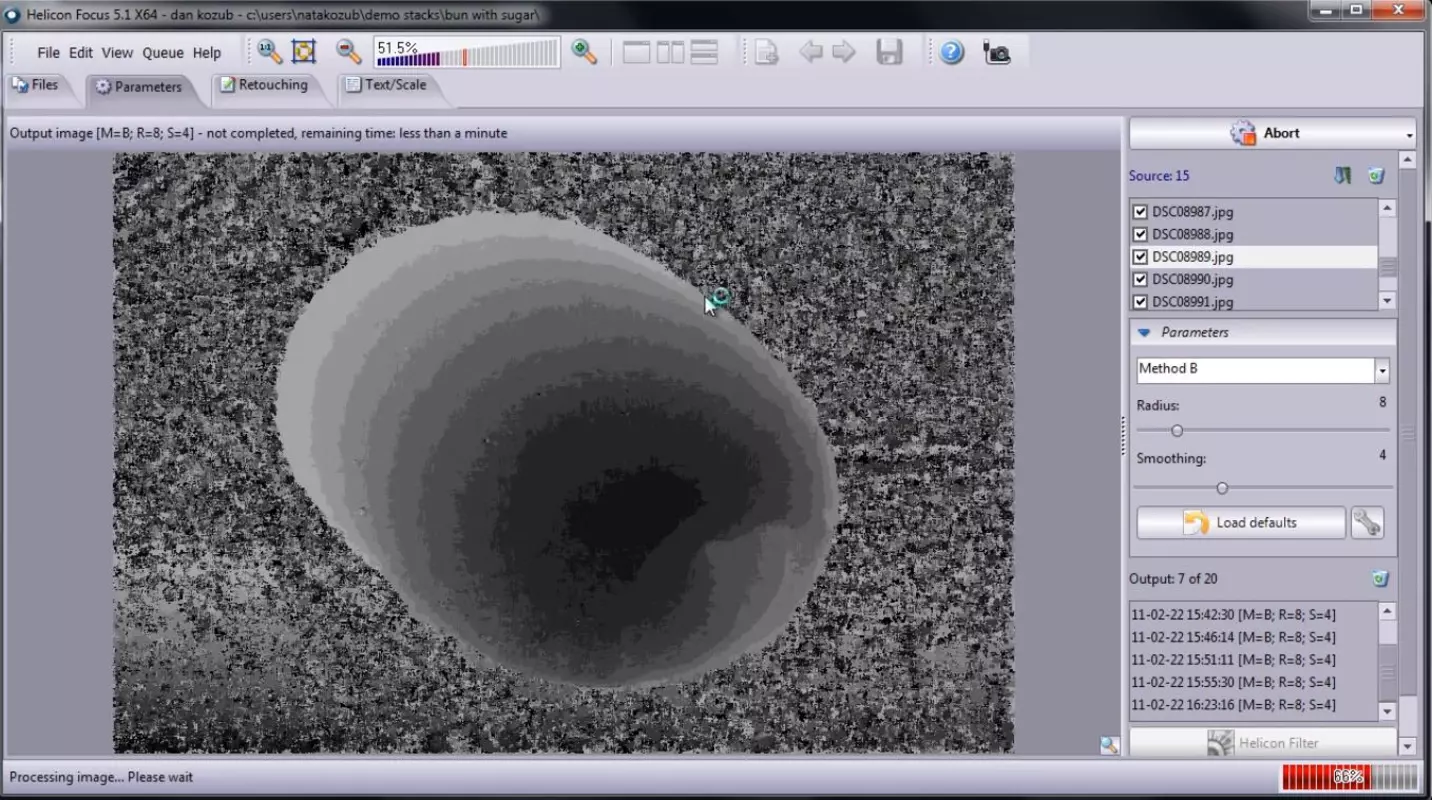Screen dimensions: 1432x800
Task: Select the side-by-side split view icon
Action: tap(670, 52)
